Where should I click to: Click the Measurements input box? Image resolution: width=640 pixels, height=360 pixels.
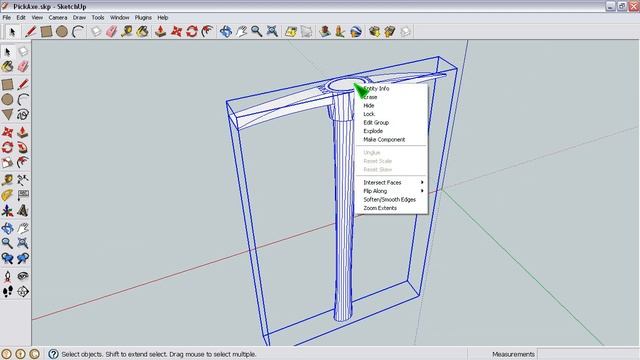588,354
